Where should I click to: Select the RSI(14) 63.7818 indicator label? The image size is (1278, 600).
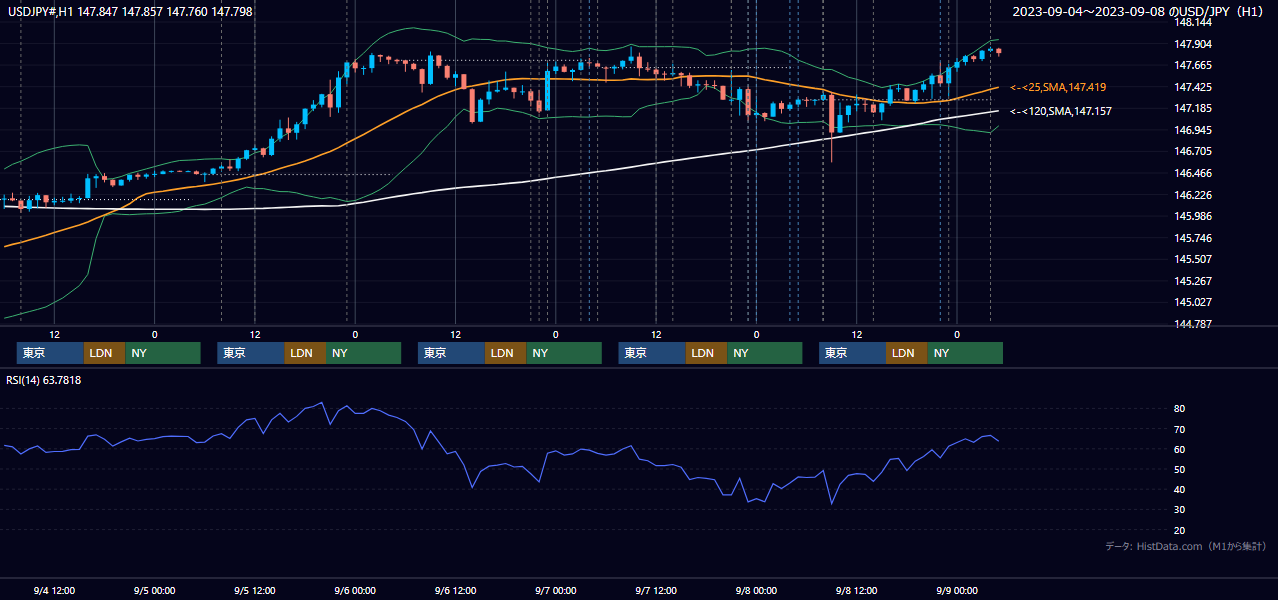coord(44,380)
